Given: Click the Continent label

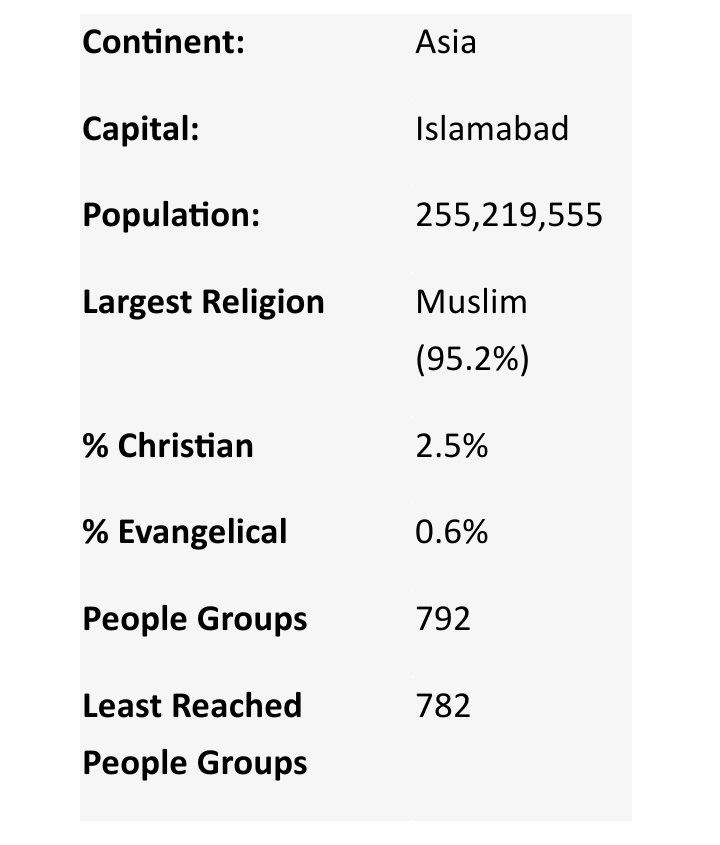Looking at the screenshot, I should (164, 43).
